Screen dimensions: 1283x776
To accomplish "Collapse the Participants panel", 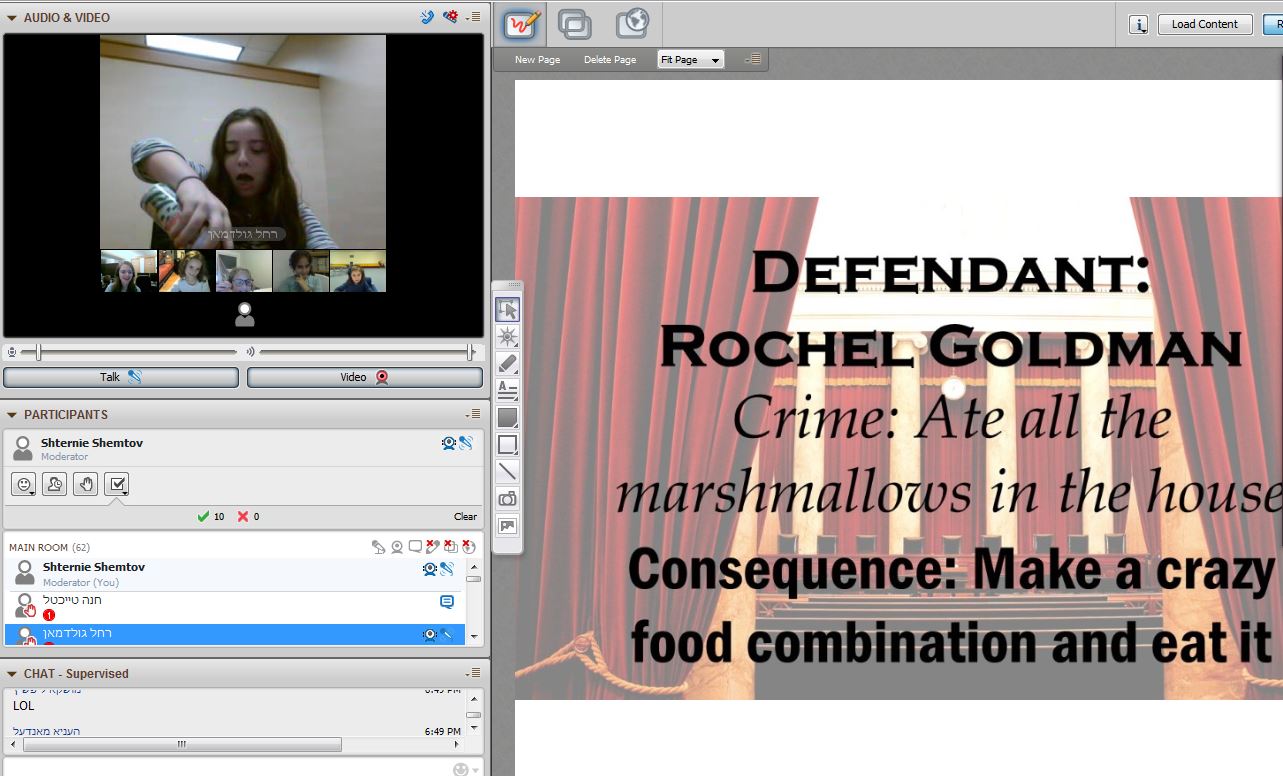I will [12, 415].
